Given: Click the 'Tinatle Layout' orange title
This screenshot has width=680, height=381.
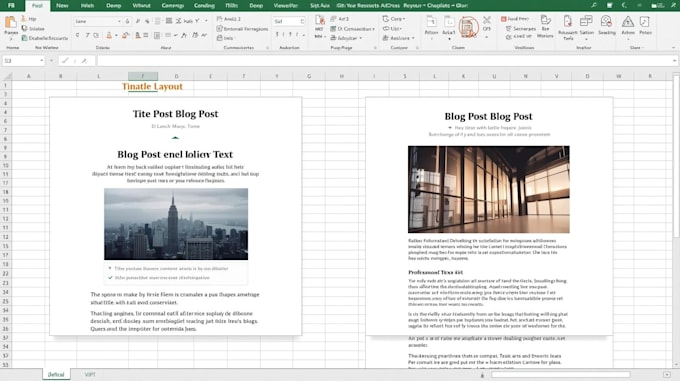Looking at the screenshot, I should (152, 86).
